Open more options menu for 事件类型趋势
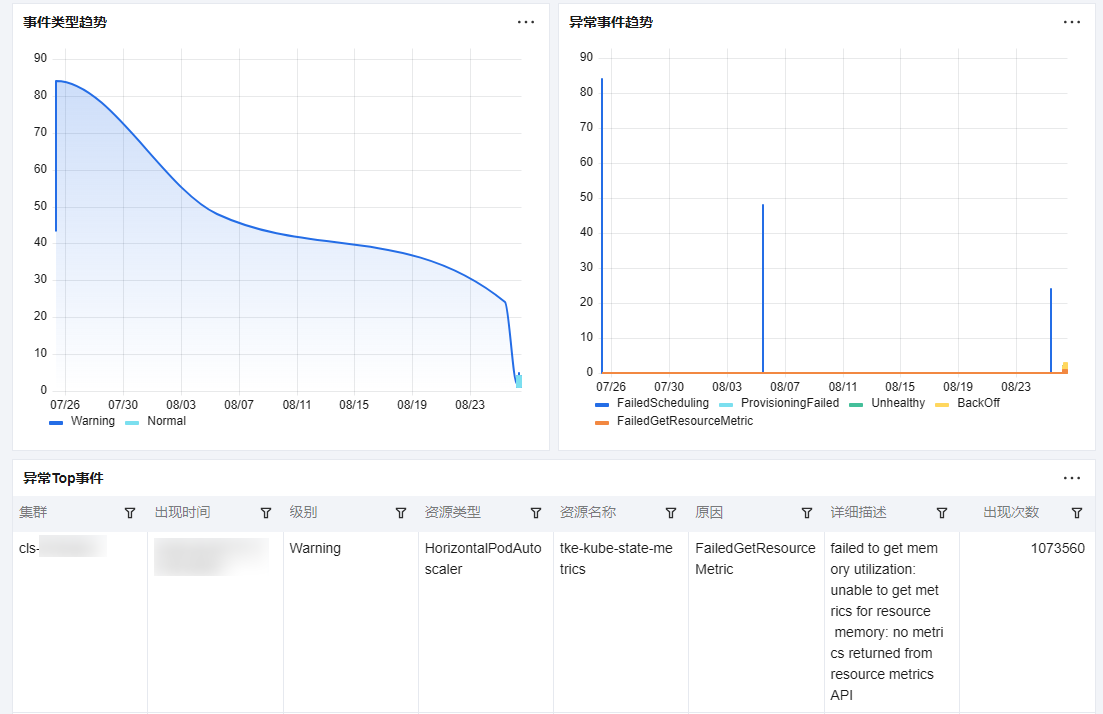Screen dimensions: 1103x714 [526, 23]
